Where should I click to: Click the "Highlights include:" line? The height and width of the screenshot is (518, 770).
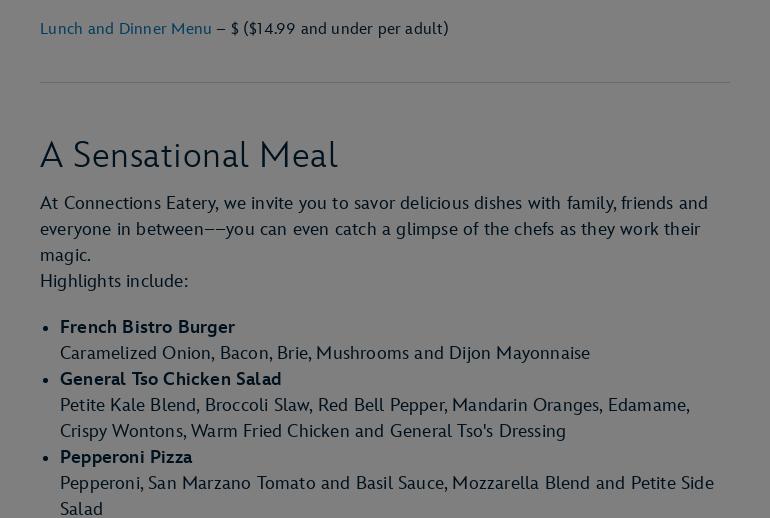(114, 281)
